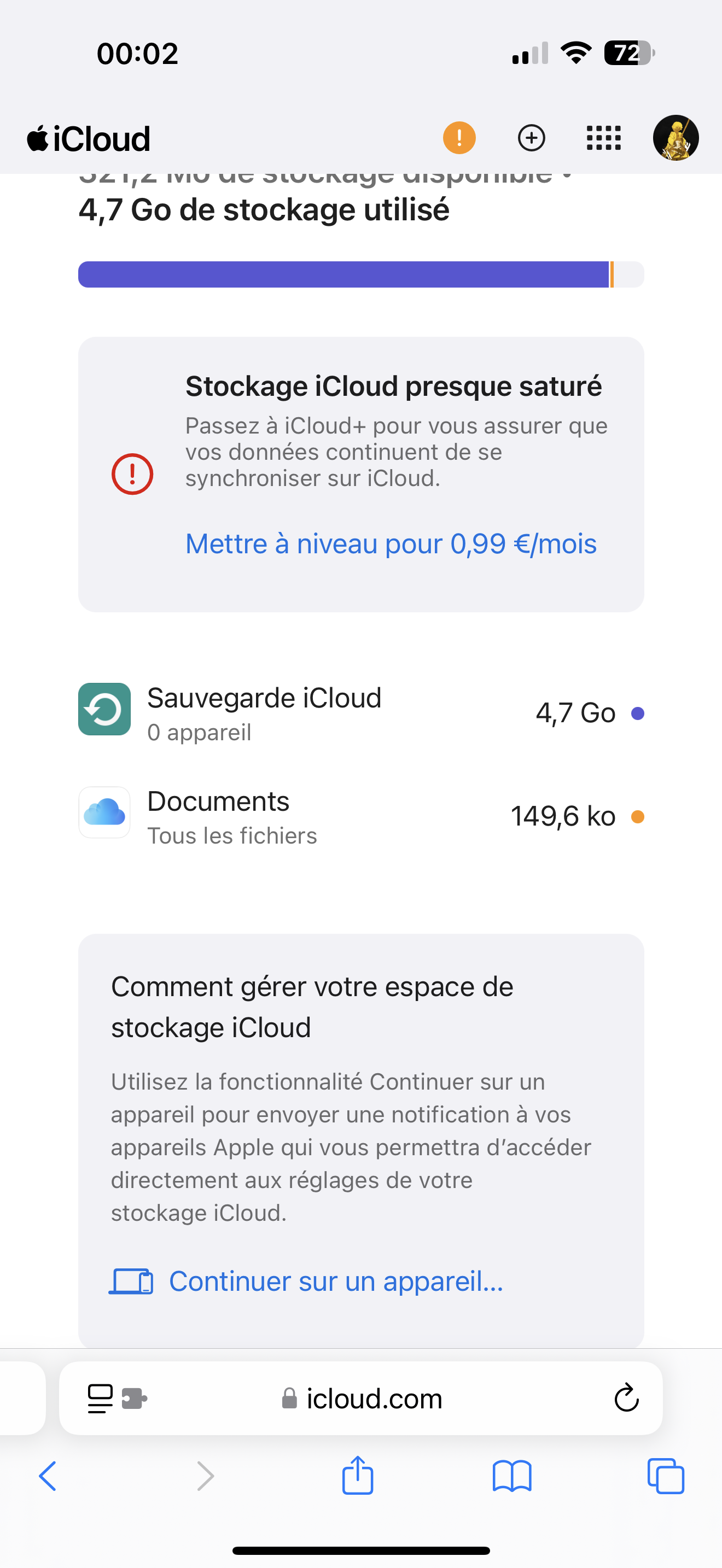
Task: Open the add (plus) menu
Action: pyautogui.click(x=531, y=138)
